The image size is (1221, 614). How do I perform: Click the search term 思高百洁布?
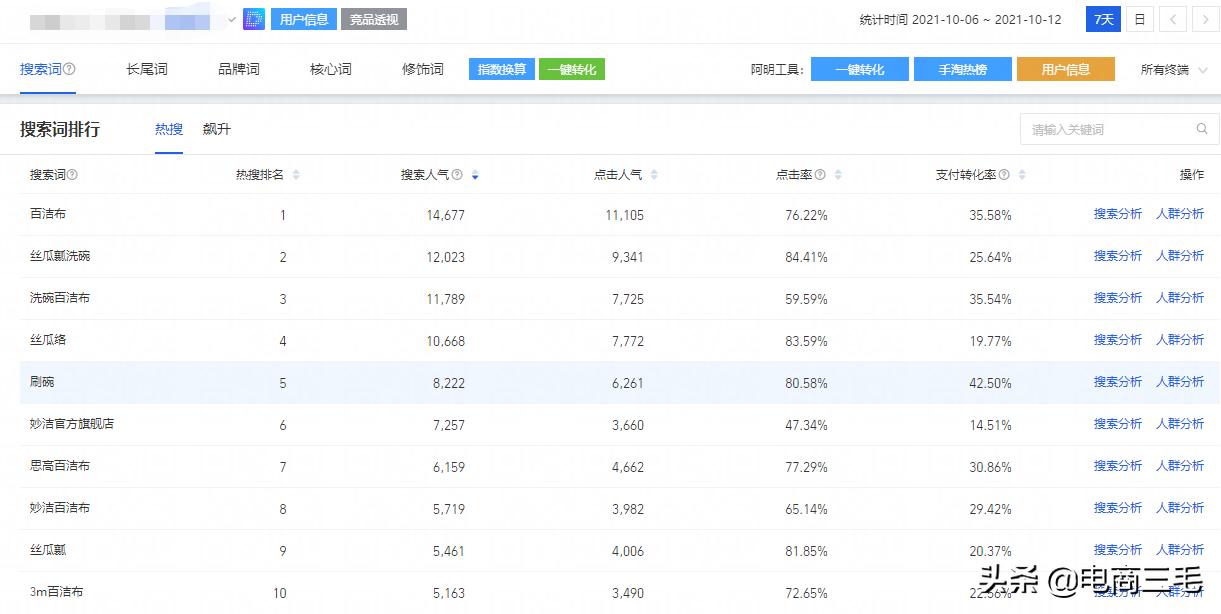(x=60, y=466)
